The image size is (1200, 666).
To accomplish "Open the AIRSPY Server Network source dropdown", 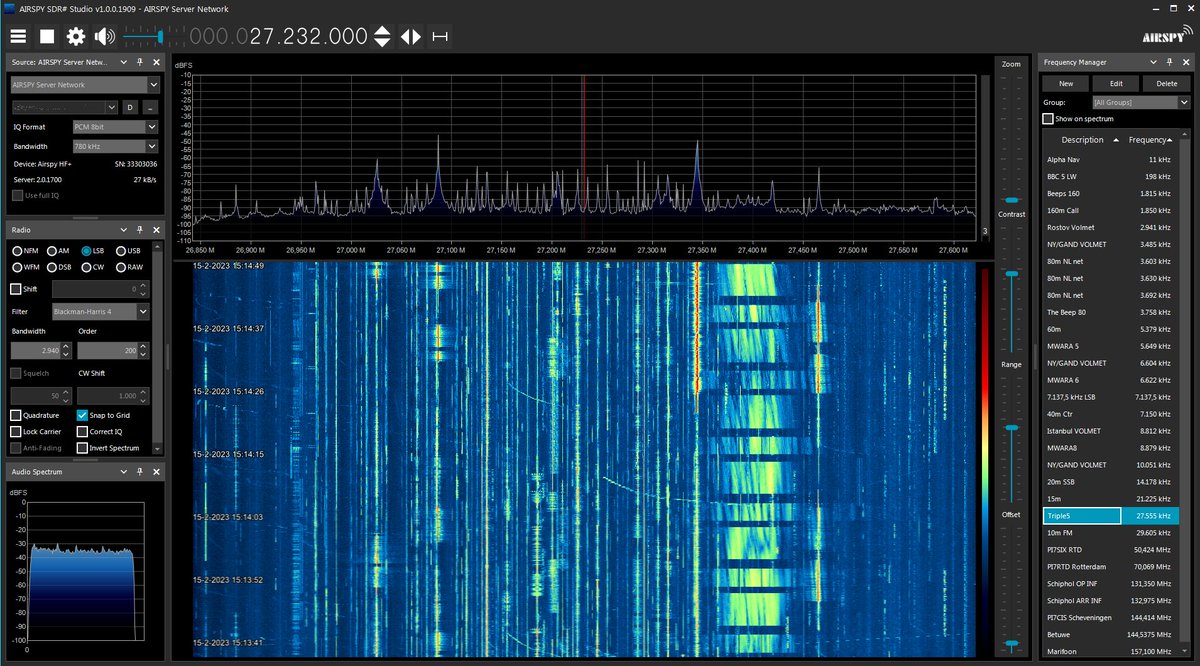I will tap(85, 85).
